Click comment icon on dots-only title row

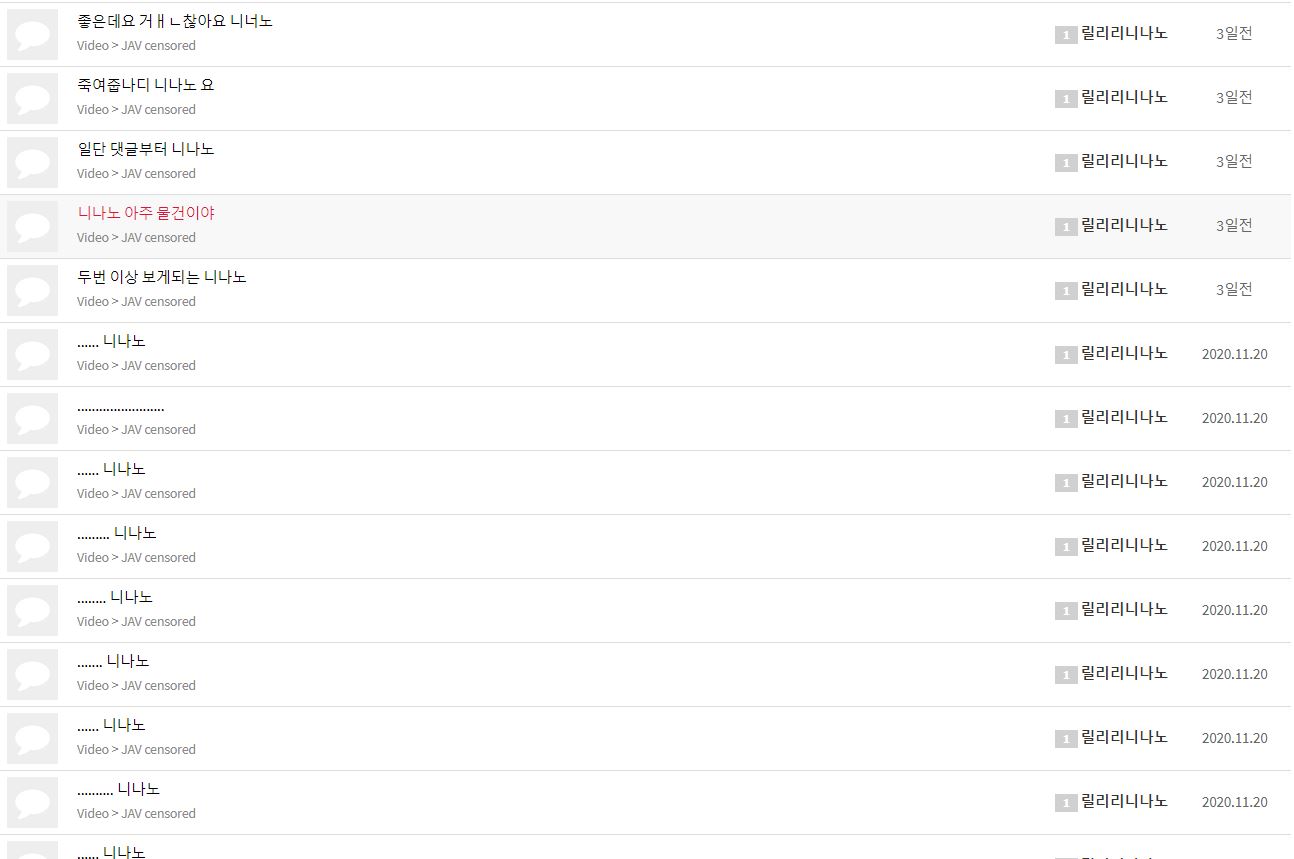[x=32, y=419]
